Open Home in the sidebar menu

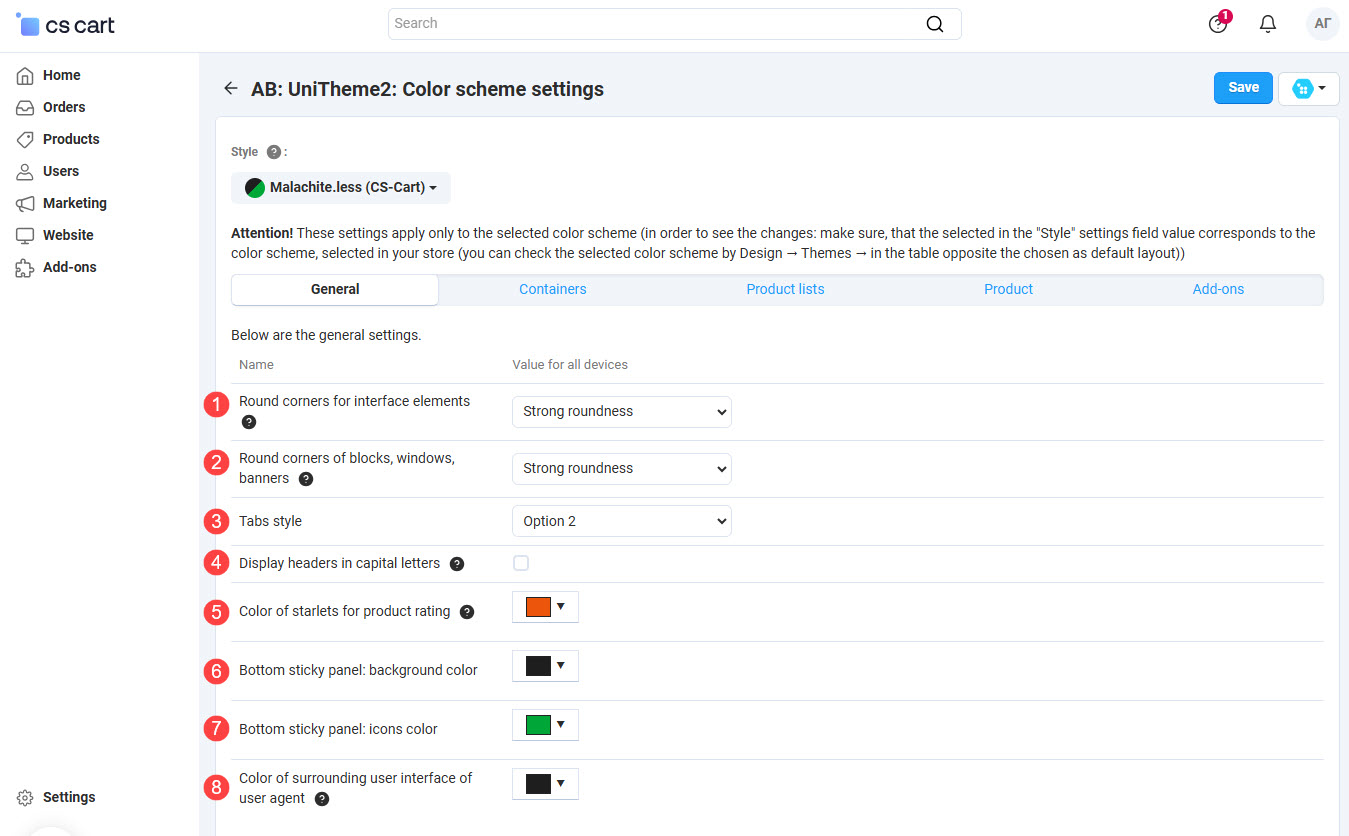(x=62, y=75)
